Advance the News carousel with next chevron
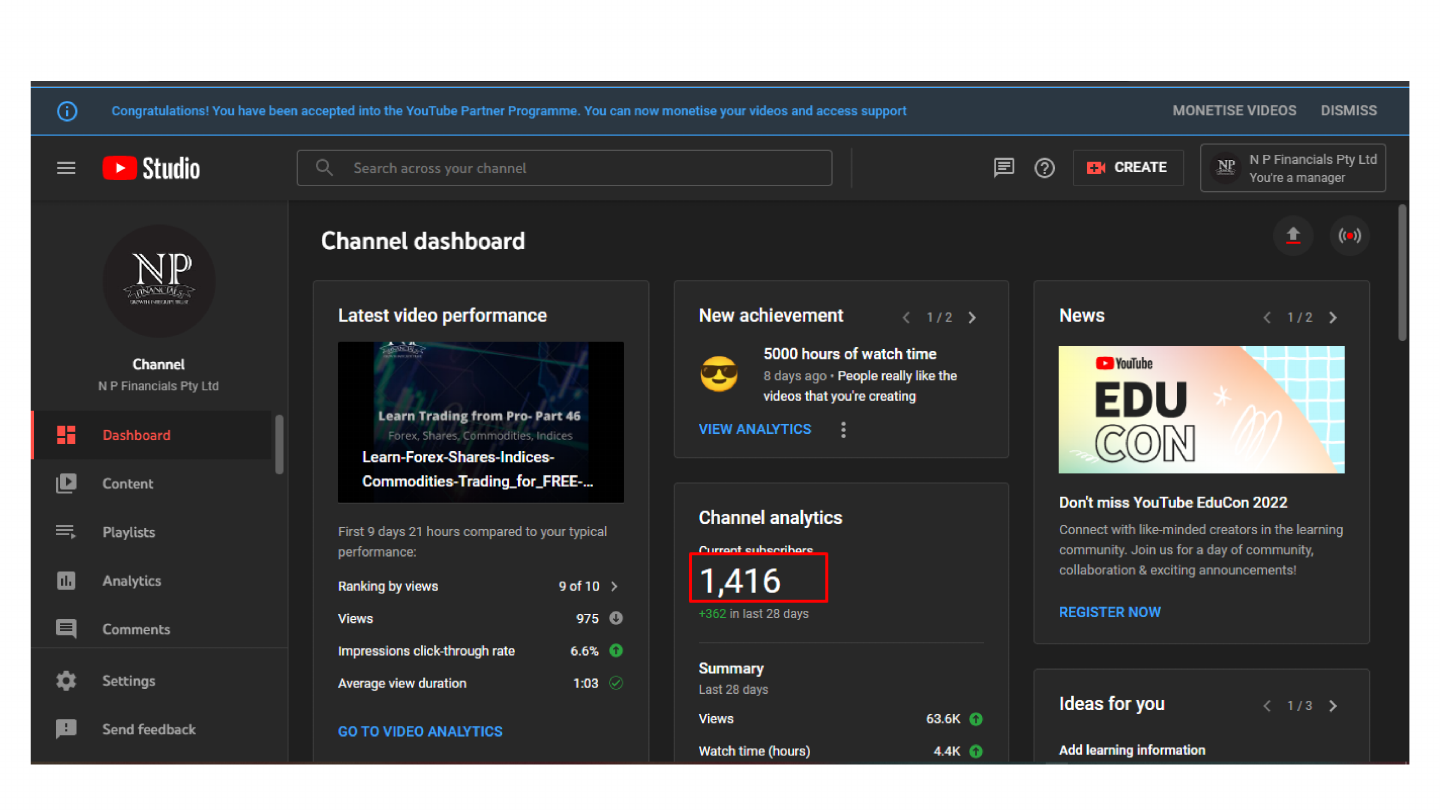1440x810 pixels. pyautogui.click(x=1332, y=316)
